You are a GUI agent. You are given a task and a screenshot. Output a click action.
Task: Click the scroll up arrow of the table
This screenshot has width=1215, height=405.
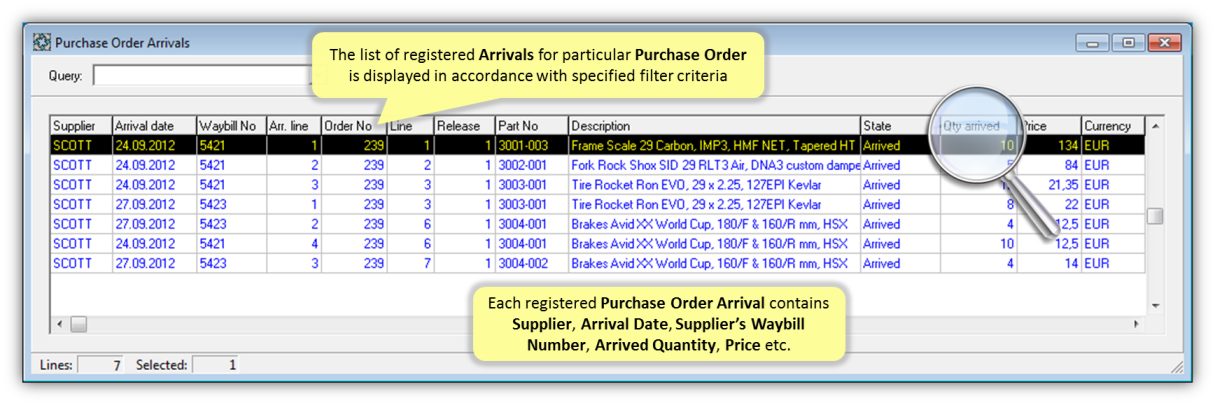click(1155, 127)
